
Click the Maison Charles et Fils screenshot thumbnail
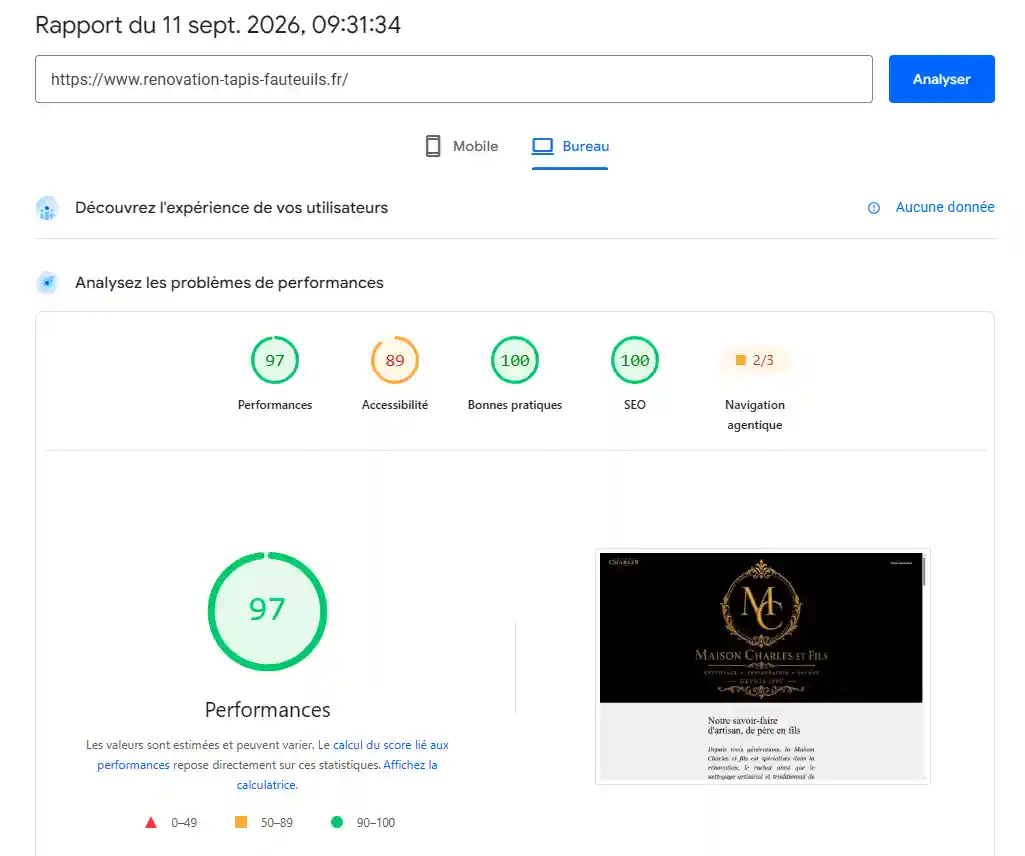coord(762,666)
